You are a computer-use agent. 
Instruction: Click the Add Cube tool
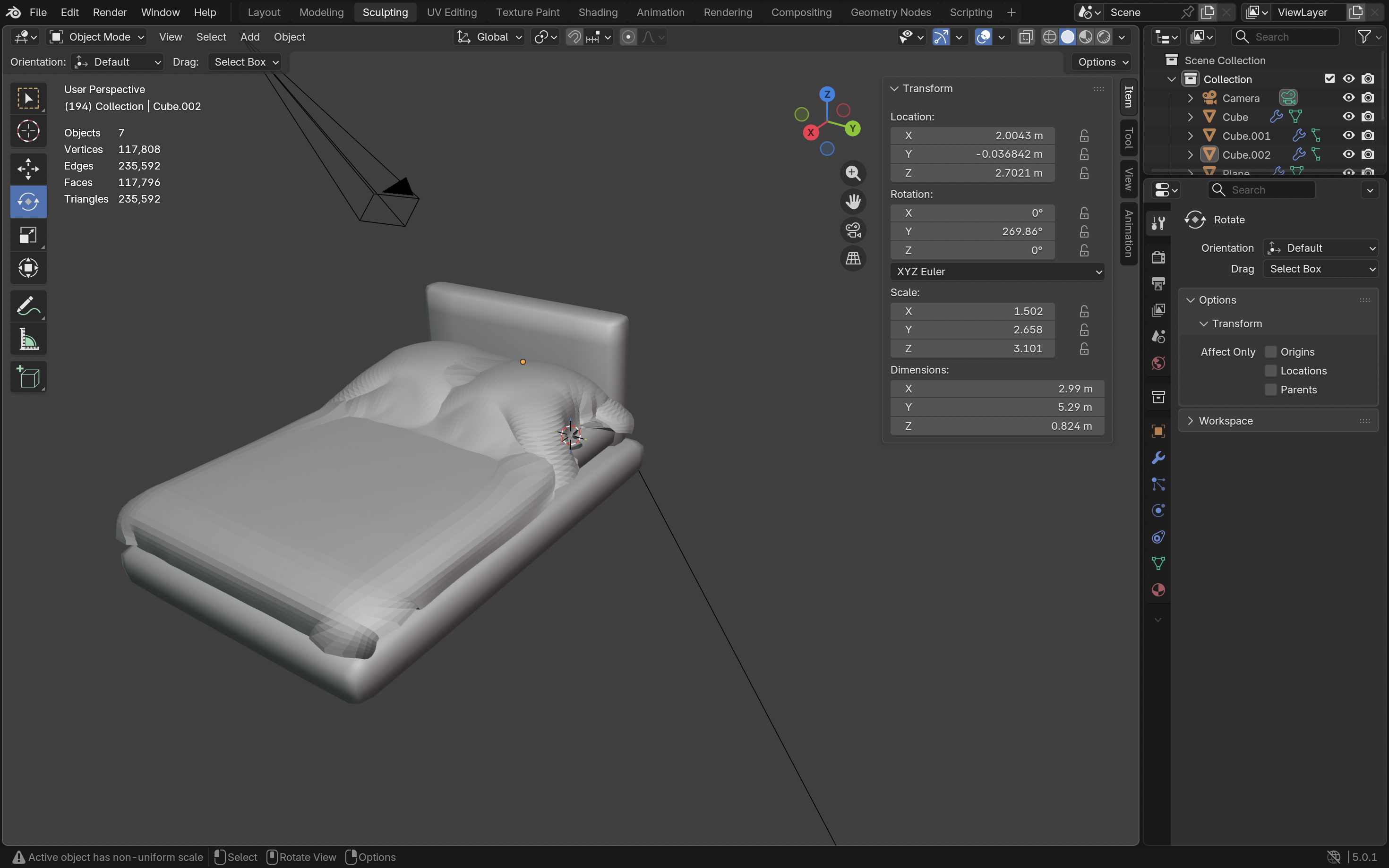tap(27, 377)
